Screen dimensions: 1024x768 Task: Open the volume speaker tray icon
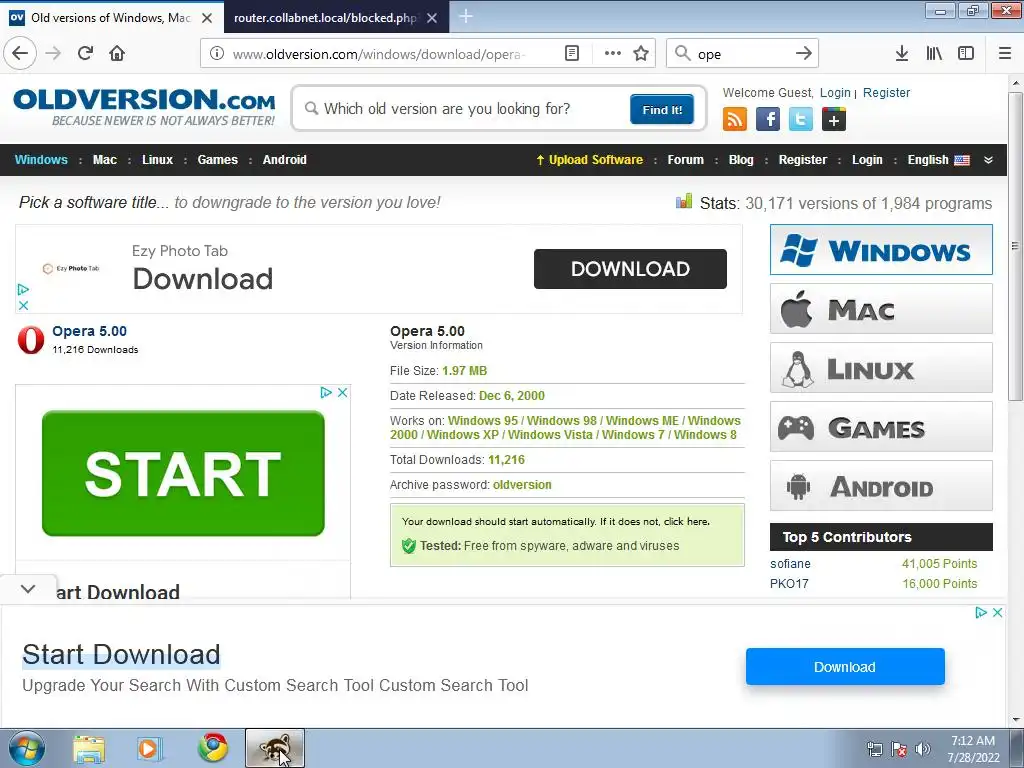[923, 749]
